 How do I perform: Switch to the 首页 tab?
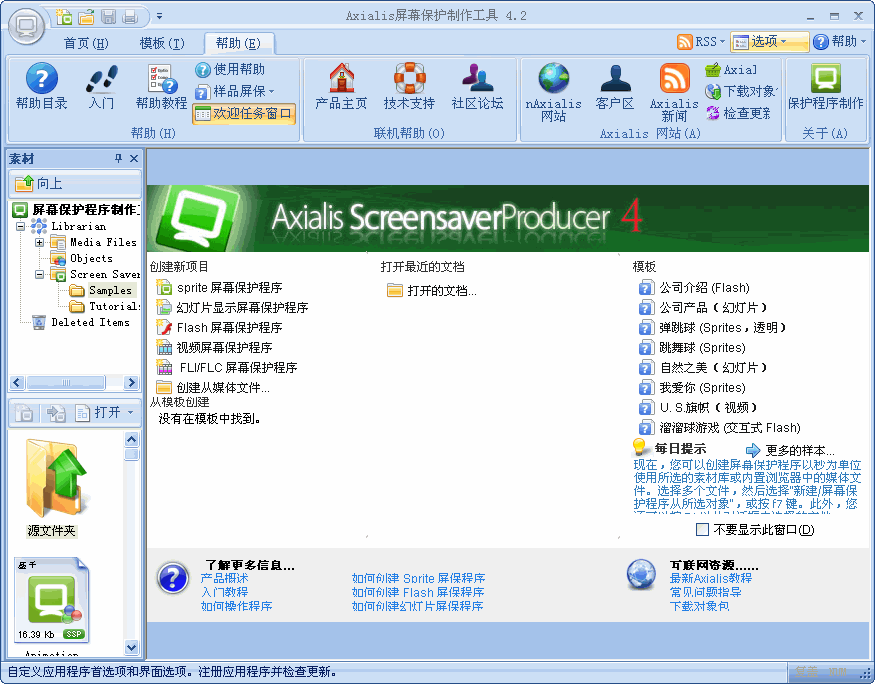(x=85, y=43)
